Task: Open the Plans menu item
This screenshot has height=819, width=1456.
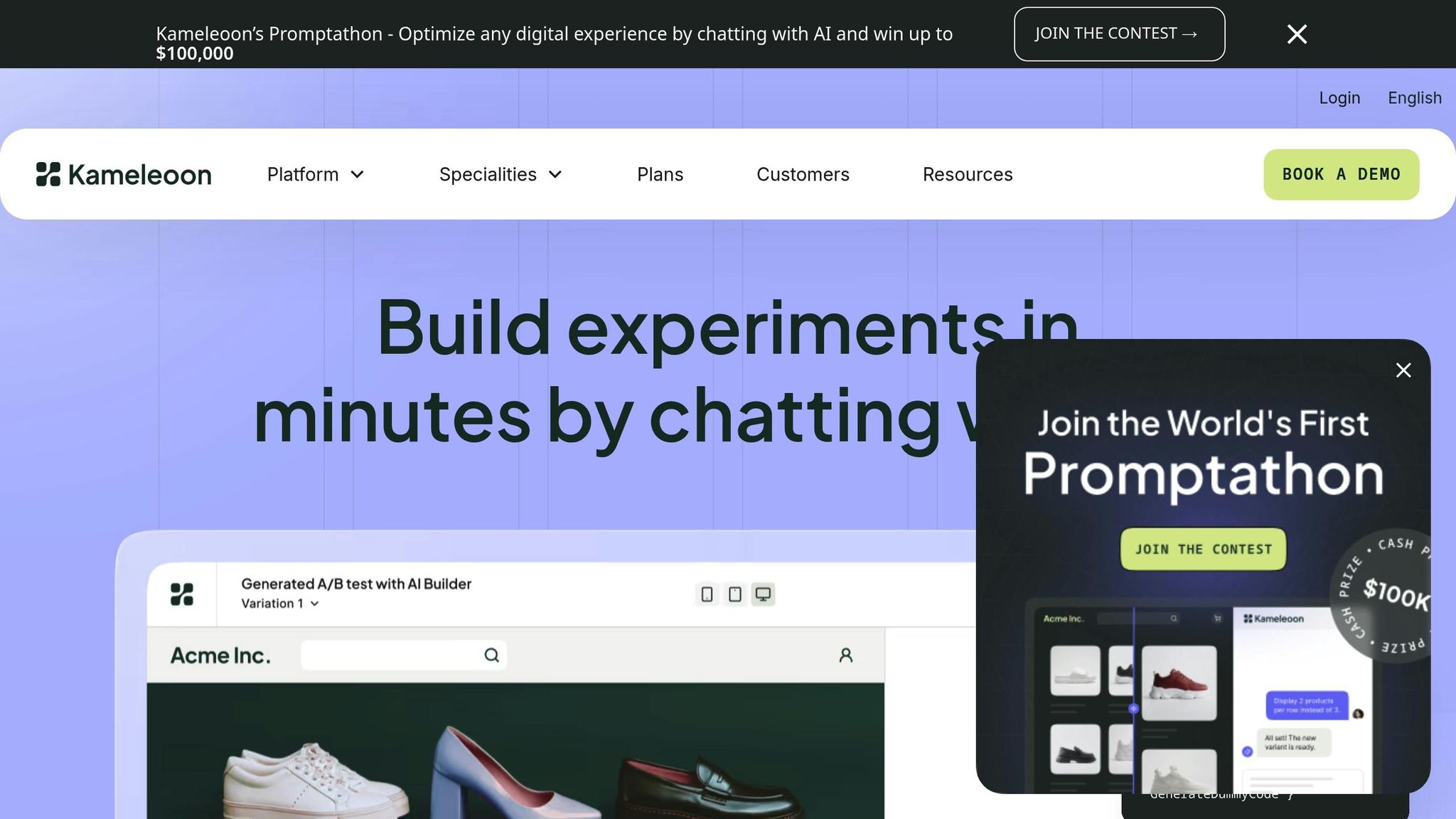Action: [660, 174]
